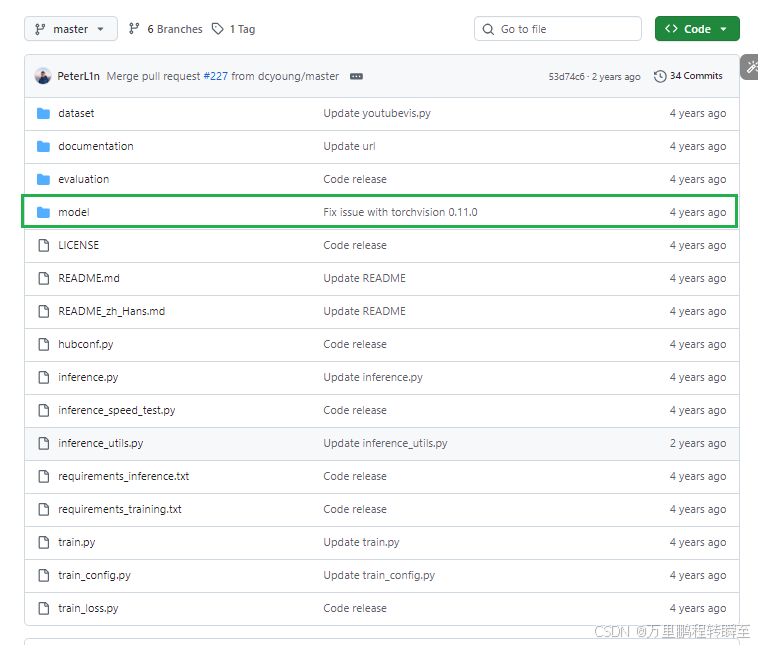Click the requirements_inference.txt file icon
This screenshot has height=645, width=758.
click(44, 476)
